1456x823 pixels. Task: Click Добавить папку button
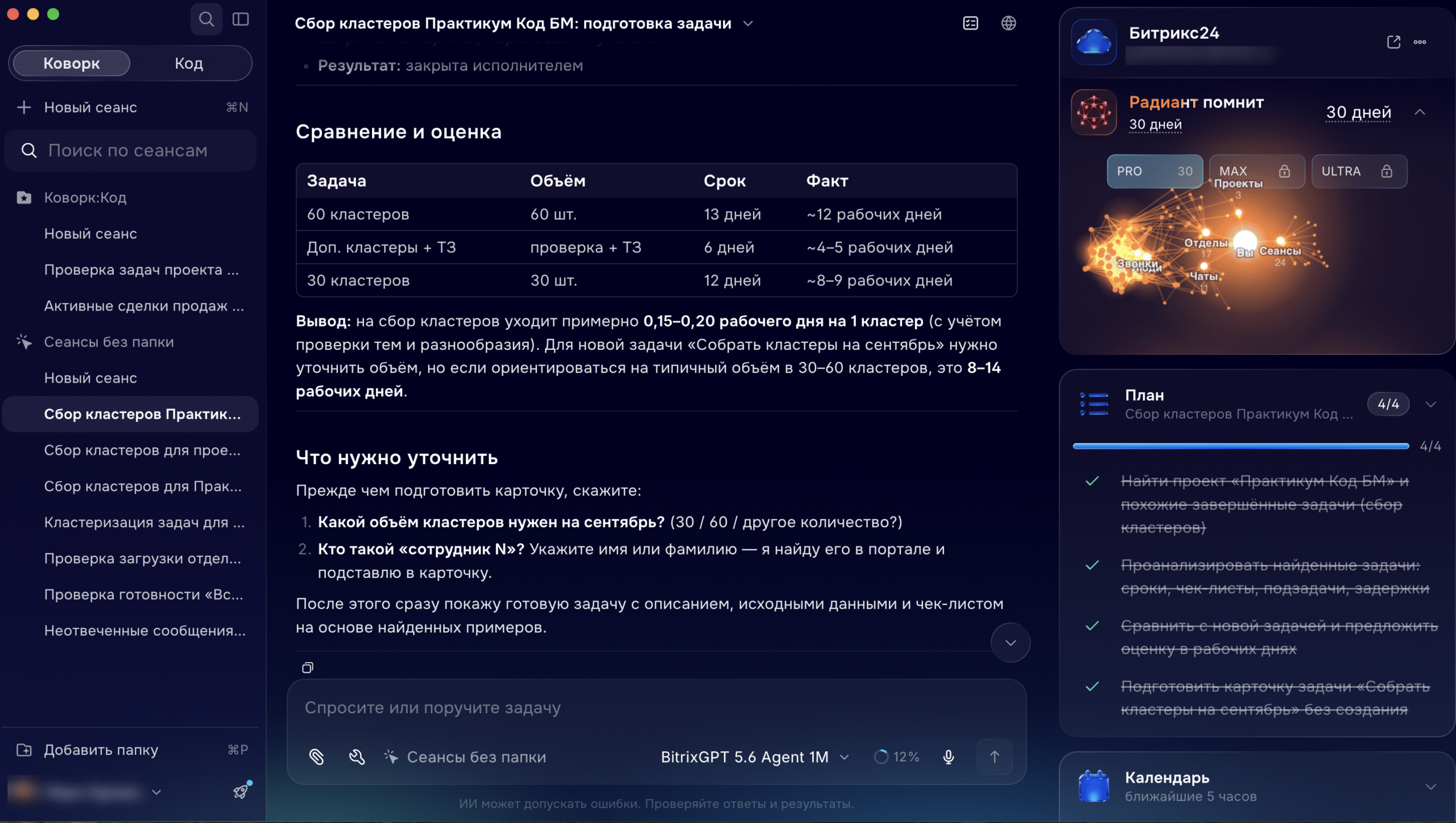(130, 750)
